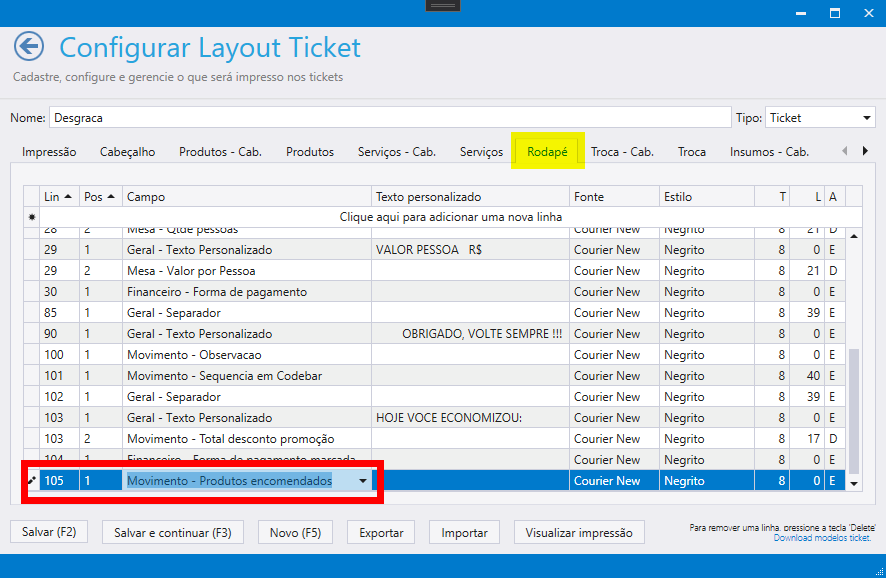This screenshot has height=578, width=886.
Task: Switch to the Troca tab
Action: click(x=692, y=152)
